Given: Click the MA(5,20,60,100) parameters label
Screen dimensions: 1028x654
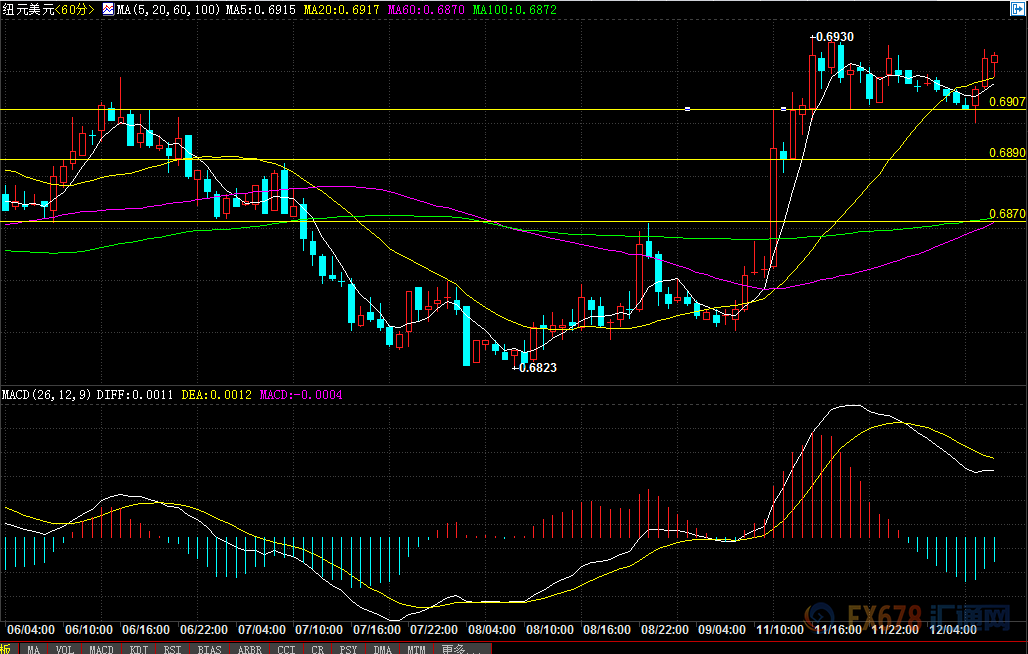Looking at the screenshot, I should pos(168,10).
